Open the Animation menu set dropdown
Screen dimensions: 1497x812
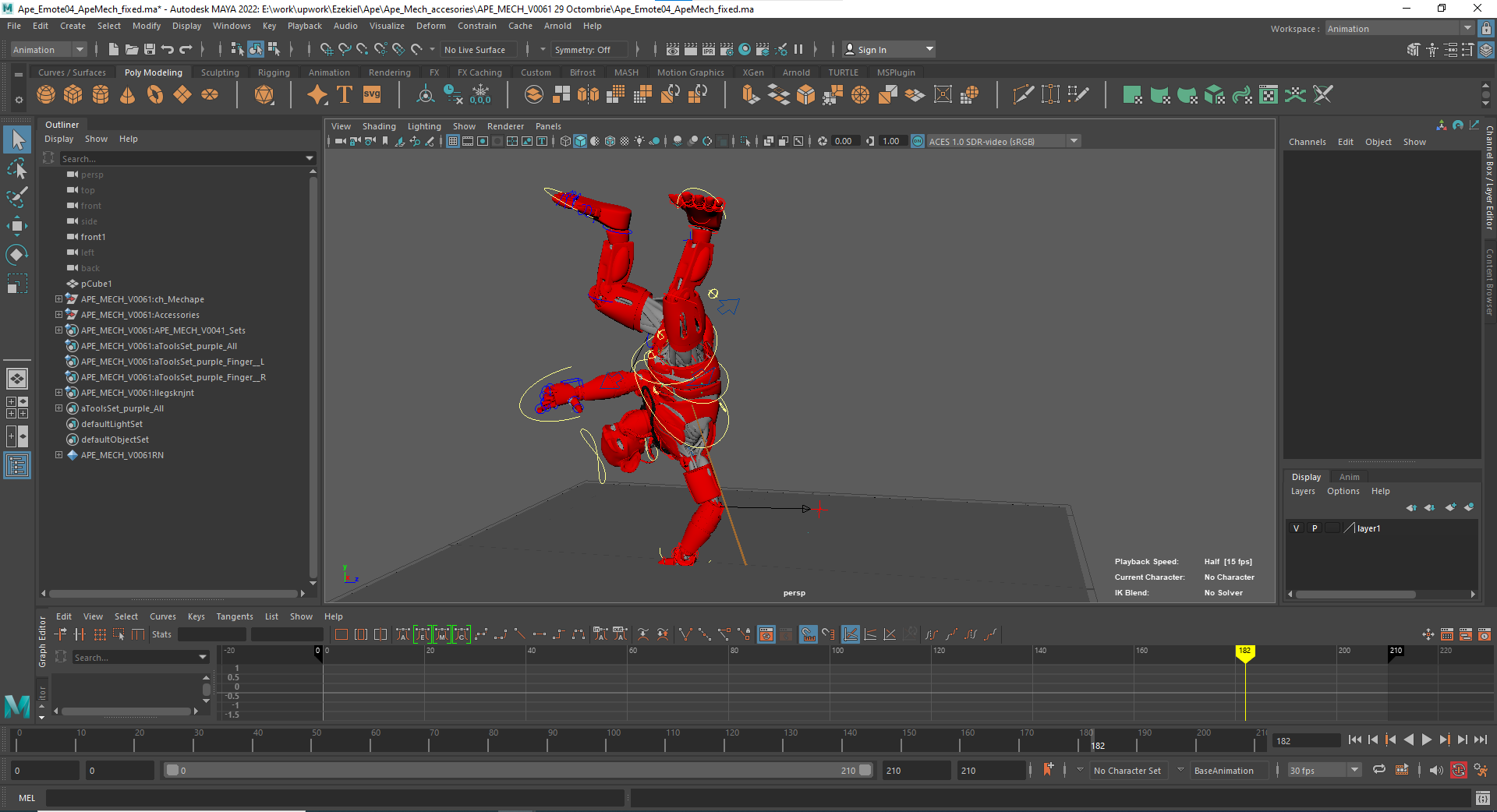click(48, 50)
